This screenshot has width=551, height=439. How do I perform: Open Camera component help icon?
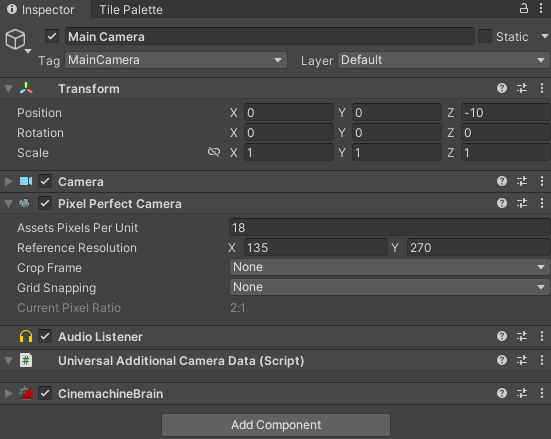click(x=502, y=181)
